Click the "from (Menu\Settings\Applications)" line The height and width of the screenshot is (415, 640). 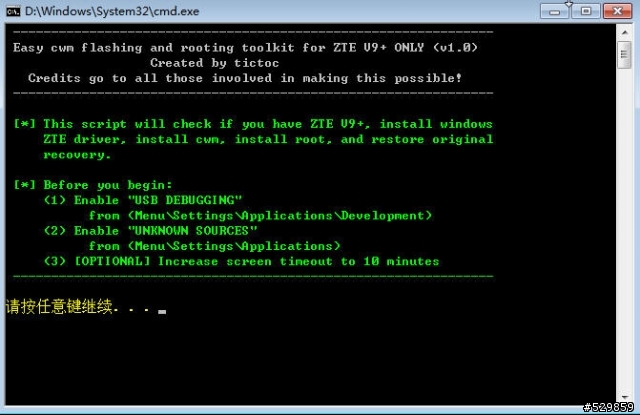coord(215,246)
